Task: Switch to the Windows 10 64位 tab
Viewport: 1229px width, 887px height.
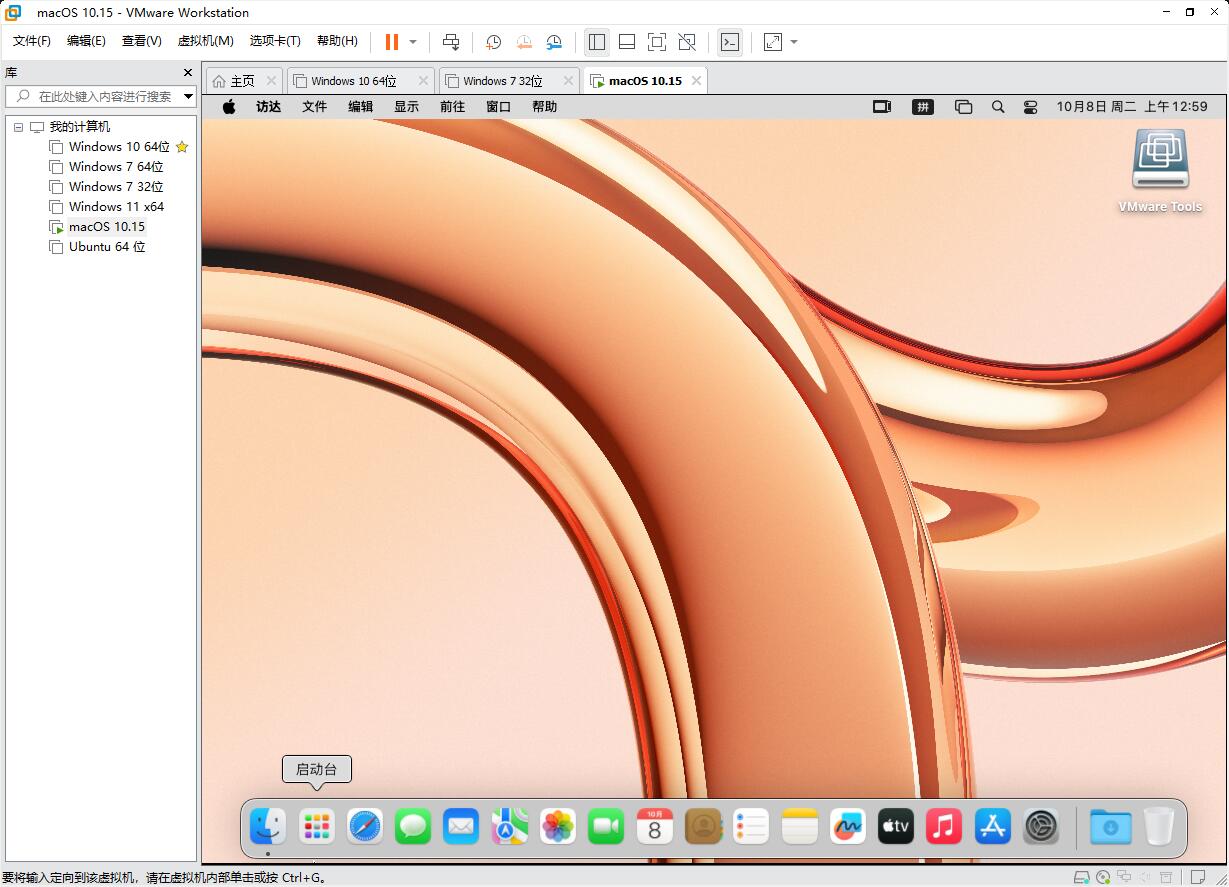Action: point(354,80)
